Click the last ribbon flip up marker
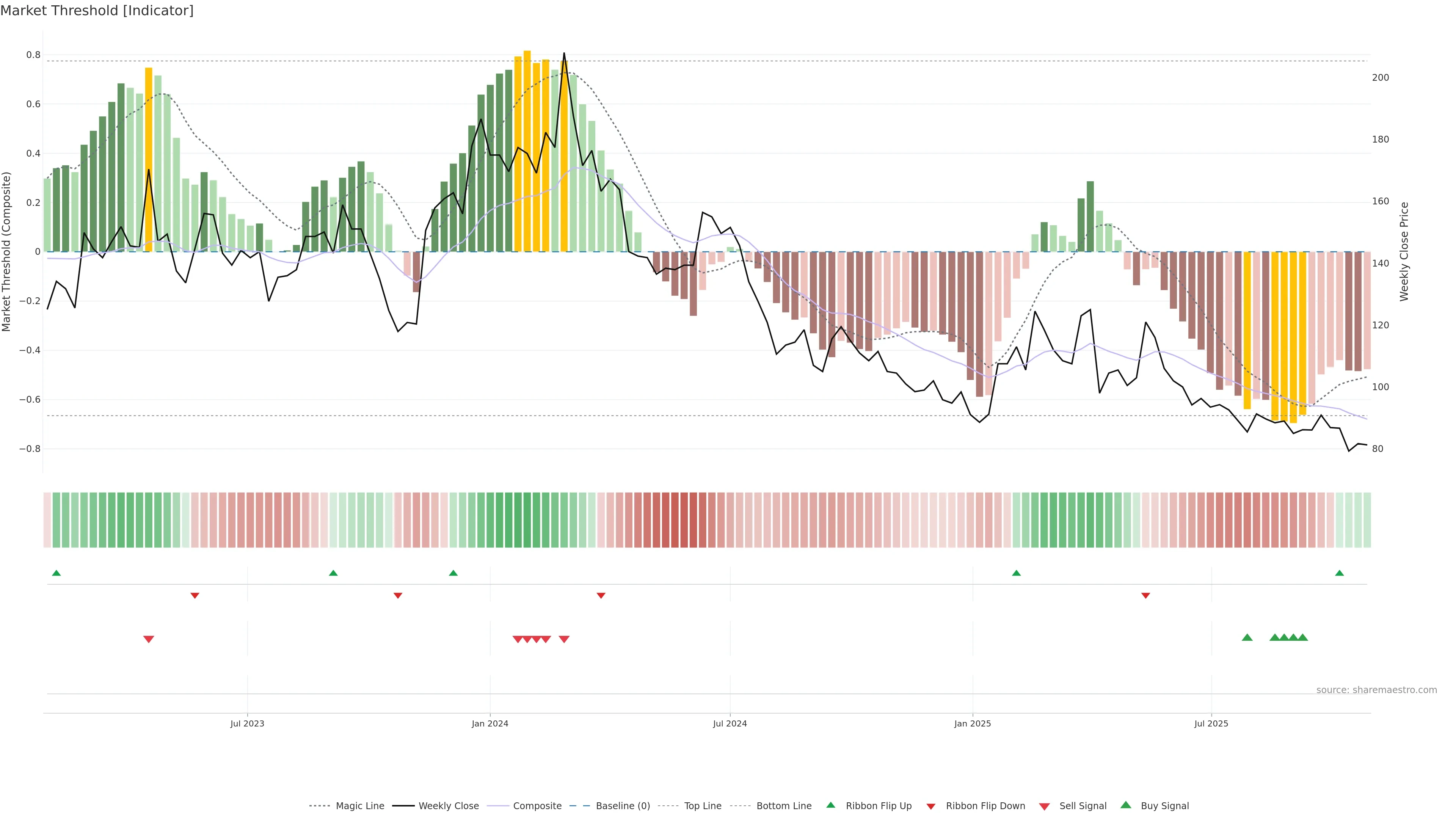Screen dimensions: 1456x819 click(x=1339, y=573)
